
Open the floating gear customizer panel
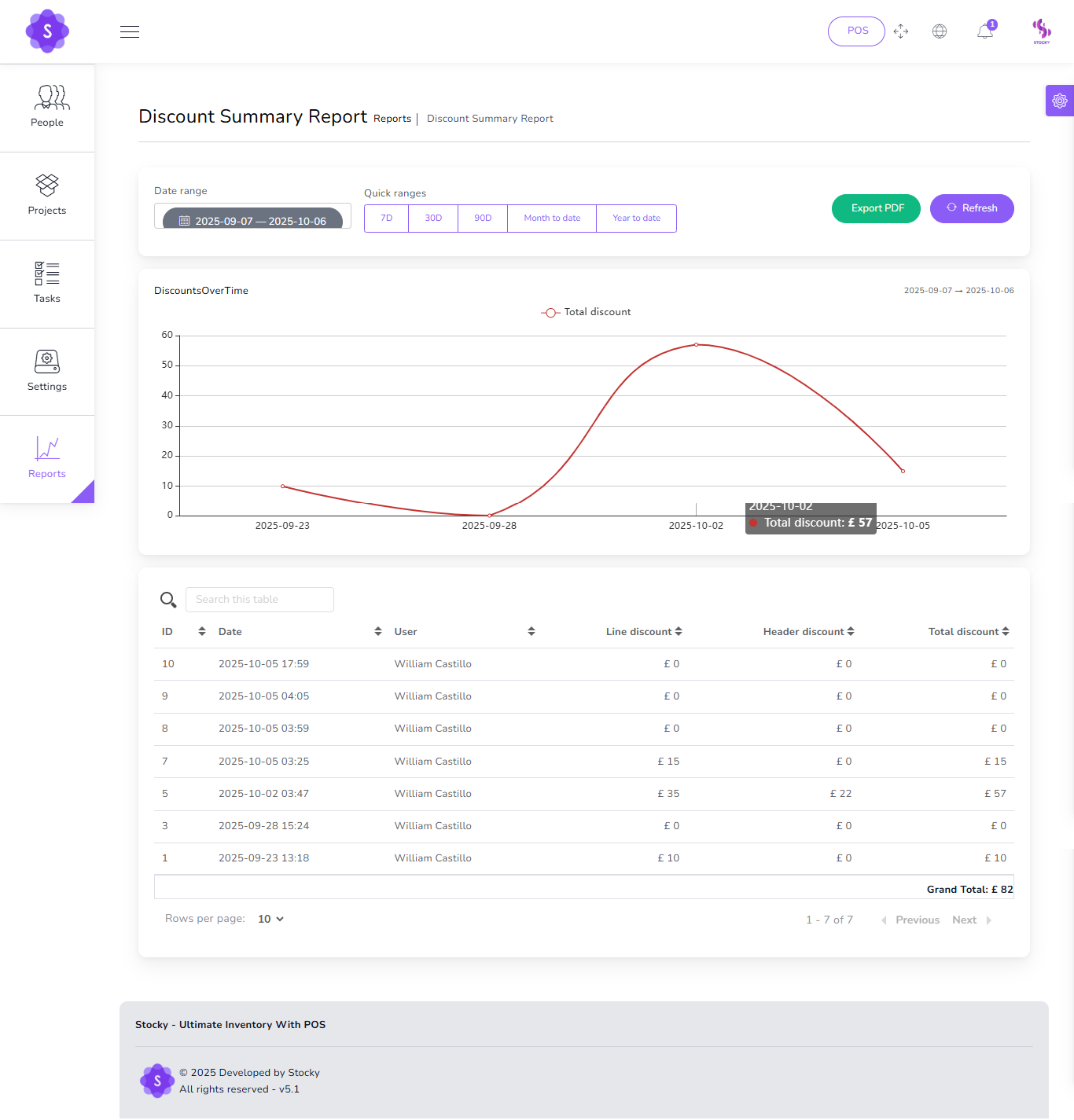click(x=1059, y=101)
